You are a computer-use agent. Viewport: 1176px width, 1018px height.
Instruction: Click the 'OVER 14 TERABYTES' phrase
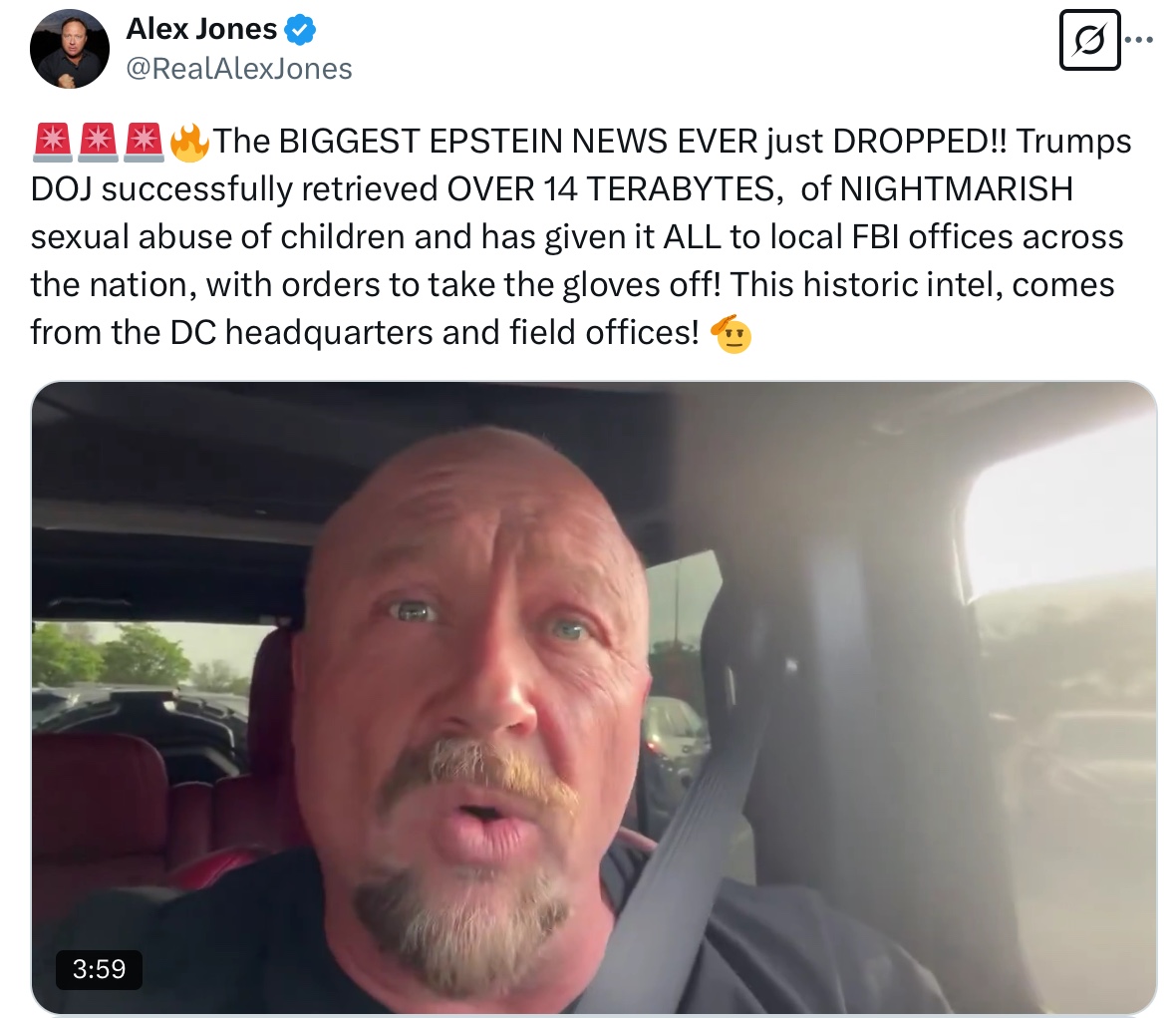coord(611,188)
